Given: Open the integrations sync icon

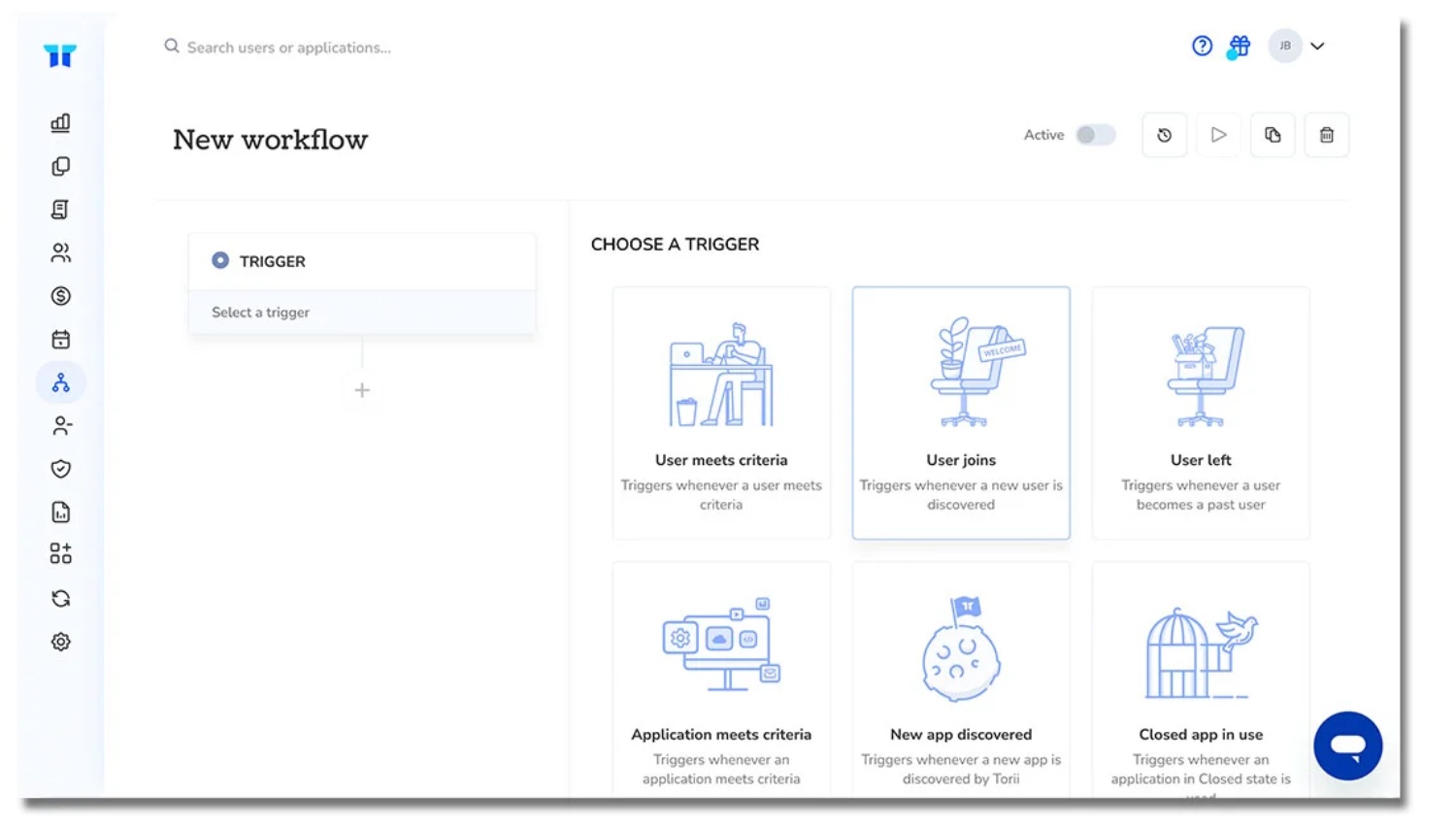Looking at the screenshot, I should pos(60,598).
